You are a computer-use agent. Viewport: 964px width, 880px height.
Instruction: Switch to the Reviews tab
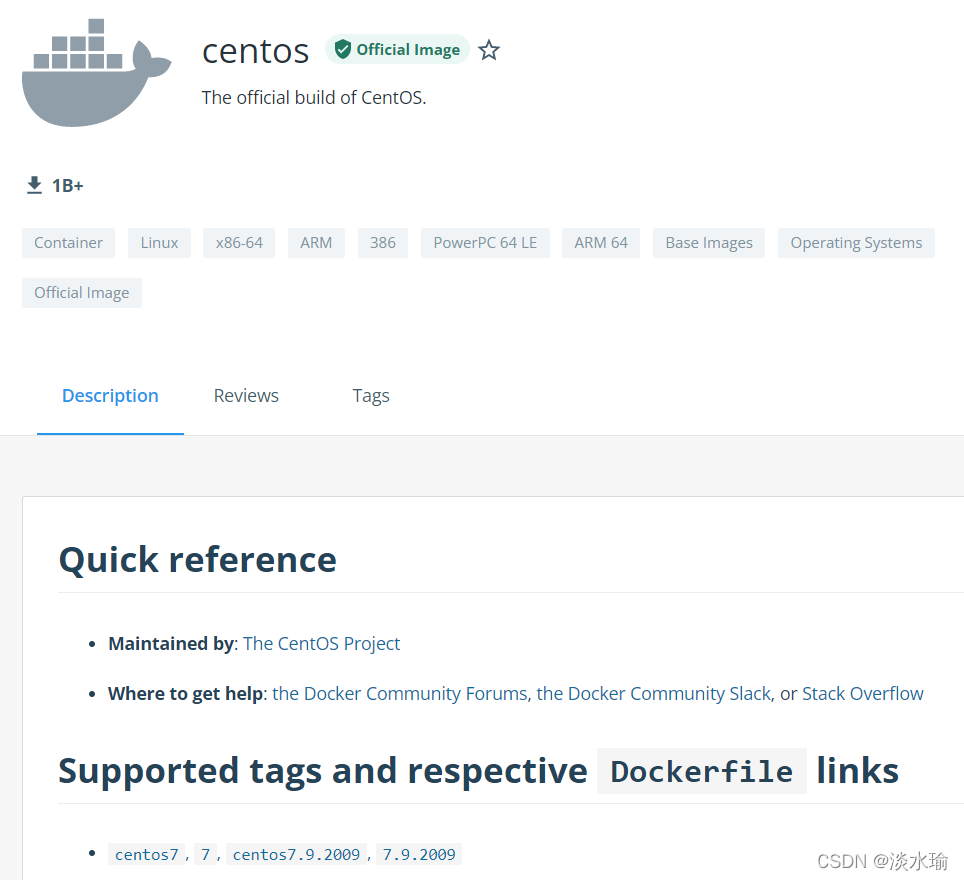click(246, 395)
